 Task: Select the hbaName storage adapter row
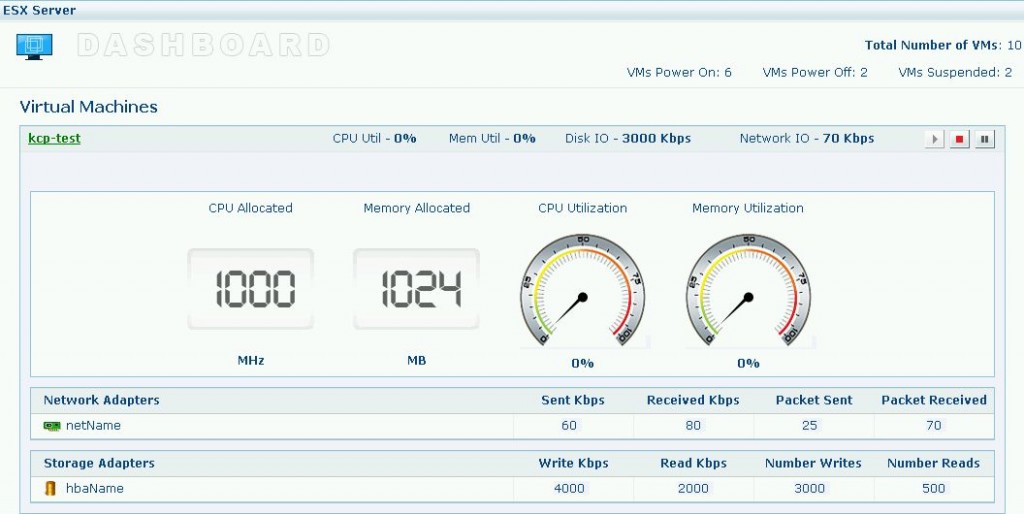[95, 489]
